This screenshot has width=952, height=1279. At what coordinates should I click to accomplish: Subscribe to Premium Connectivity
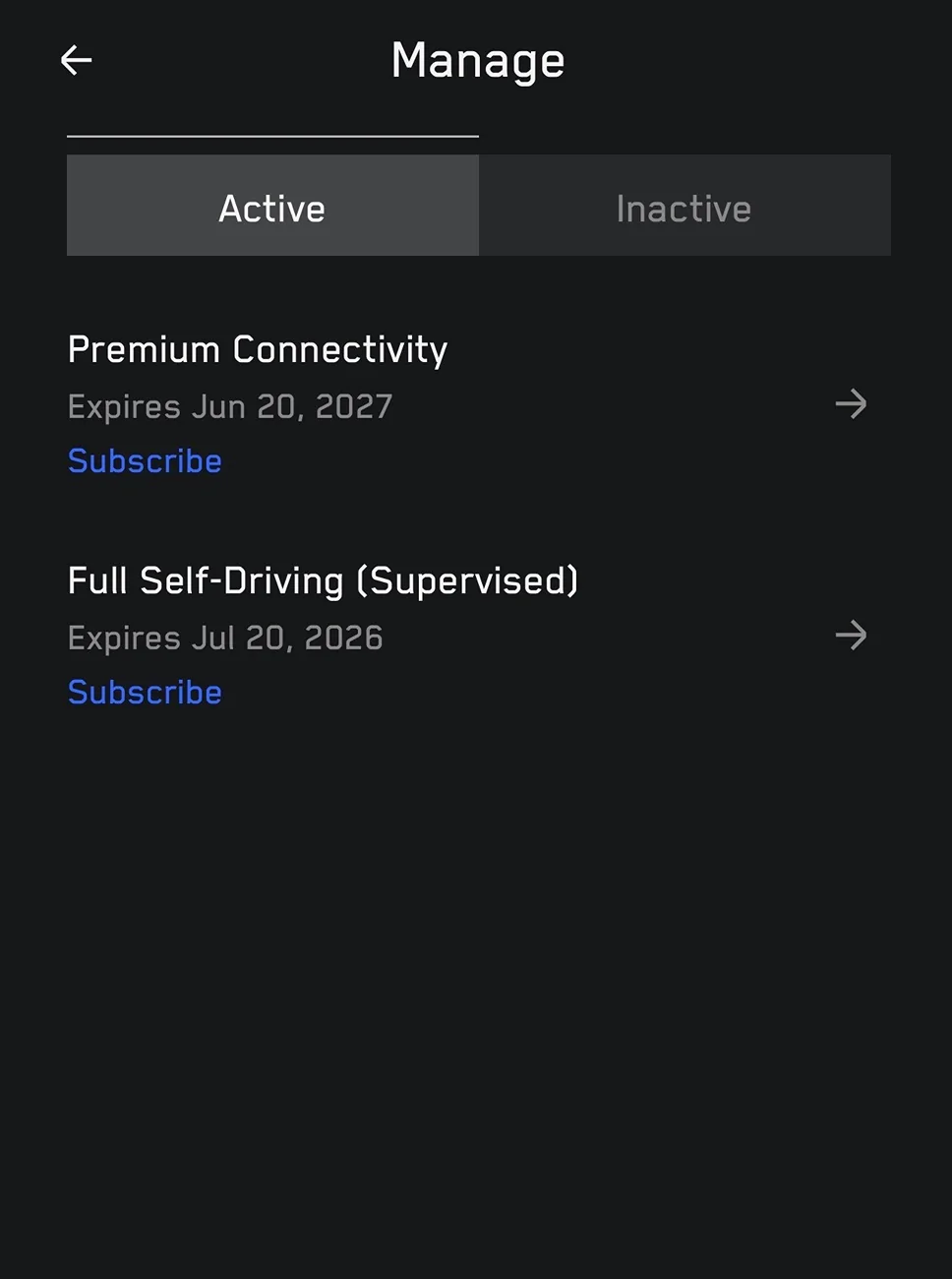tap(145, 460)
